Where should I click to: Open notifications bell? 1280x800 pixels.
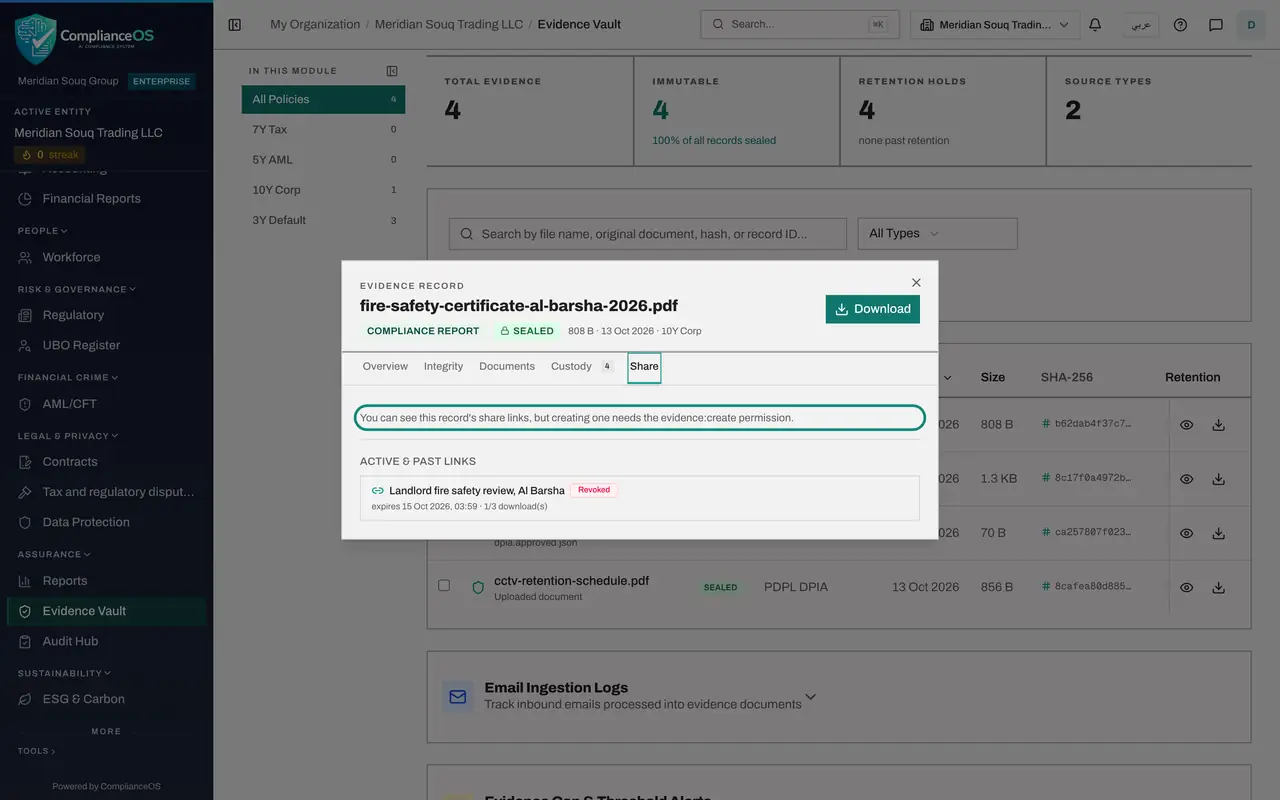coord(1095,25)
